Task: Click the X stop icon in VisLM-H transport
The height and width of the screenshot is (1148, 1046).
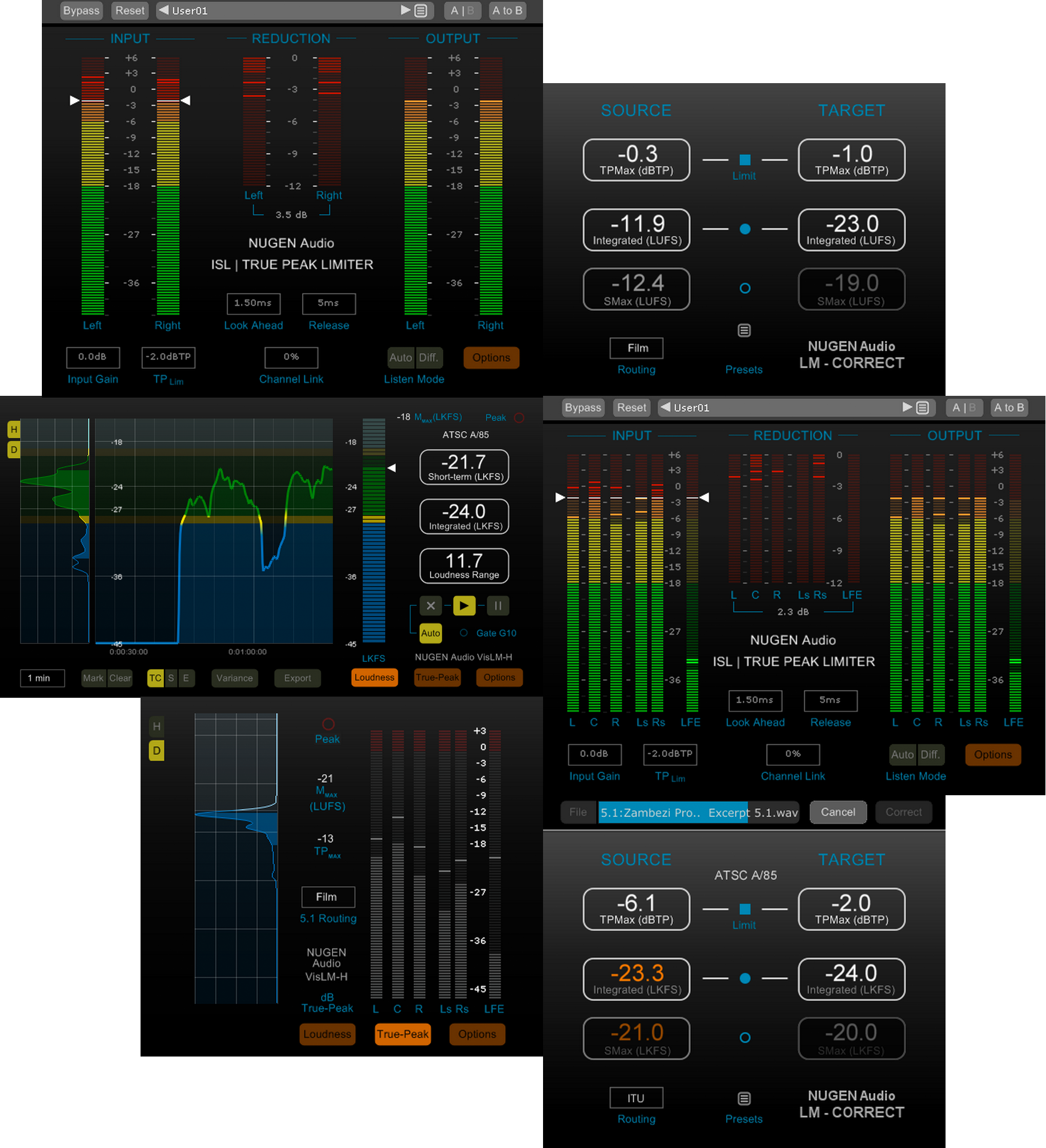Action: tap(431, 606)
